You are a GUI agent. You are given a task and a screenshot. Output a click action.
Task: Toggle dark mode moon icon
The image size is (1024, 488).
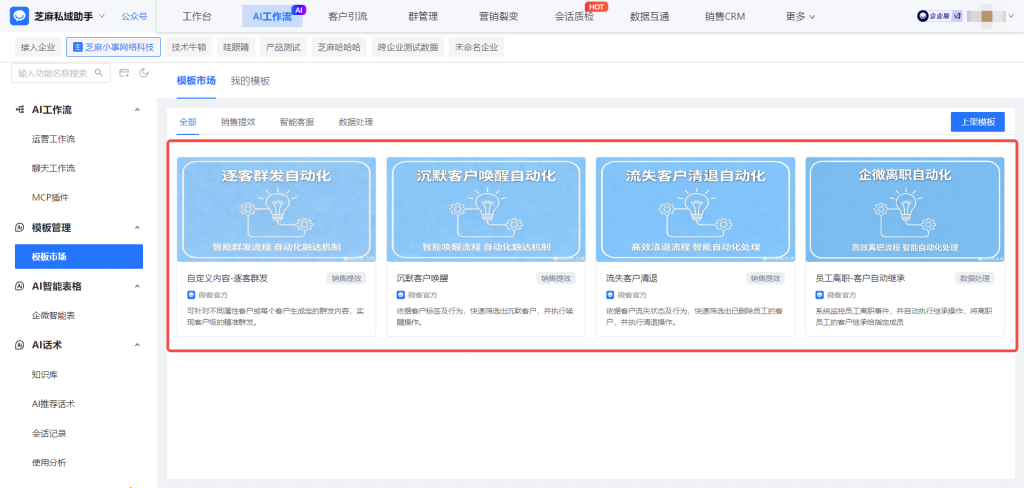(144, 73)
